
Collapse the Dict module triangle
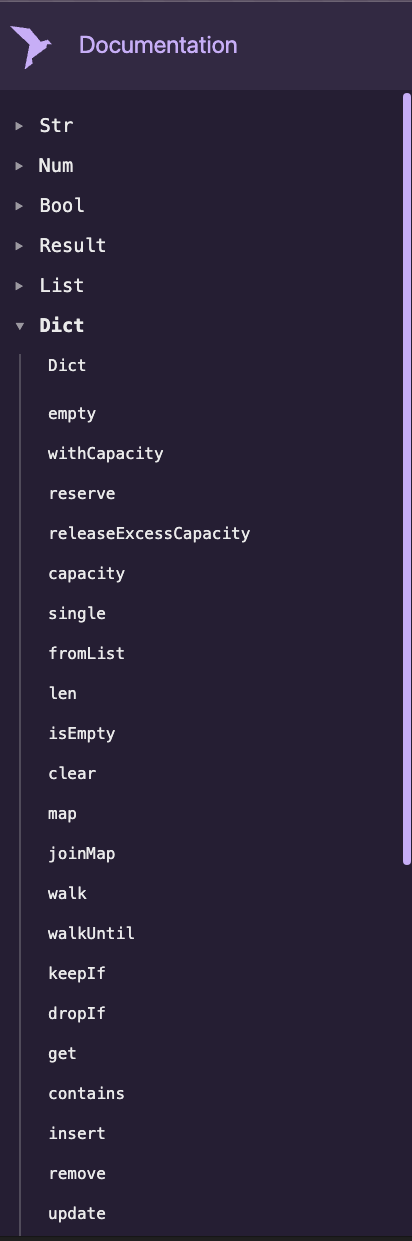pos(19,326)
